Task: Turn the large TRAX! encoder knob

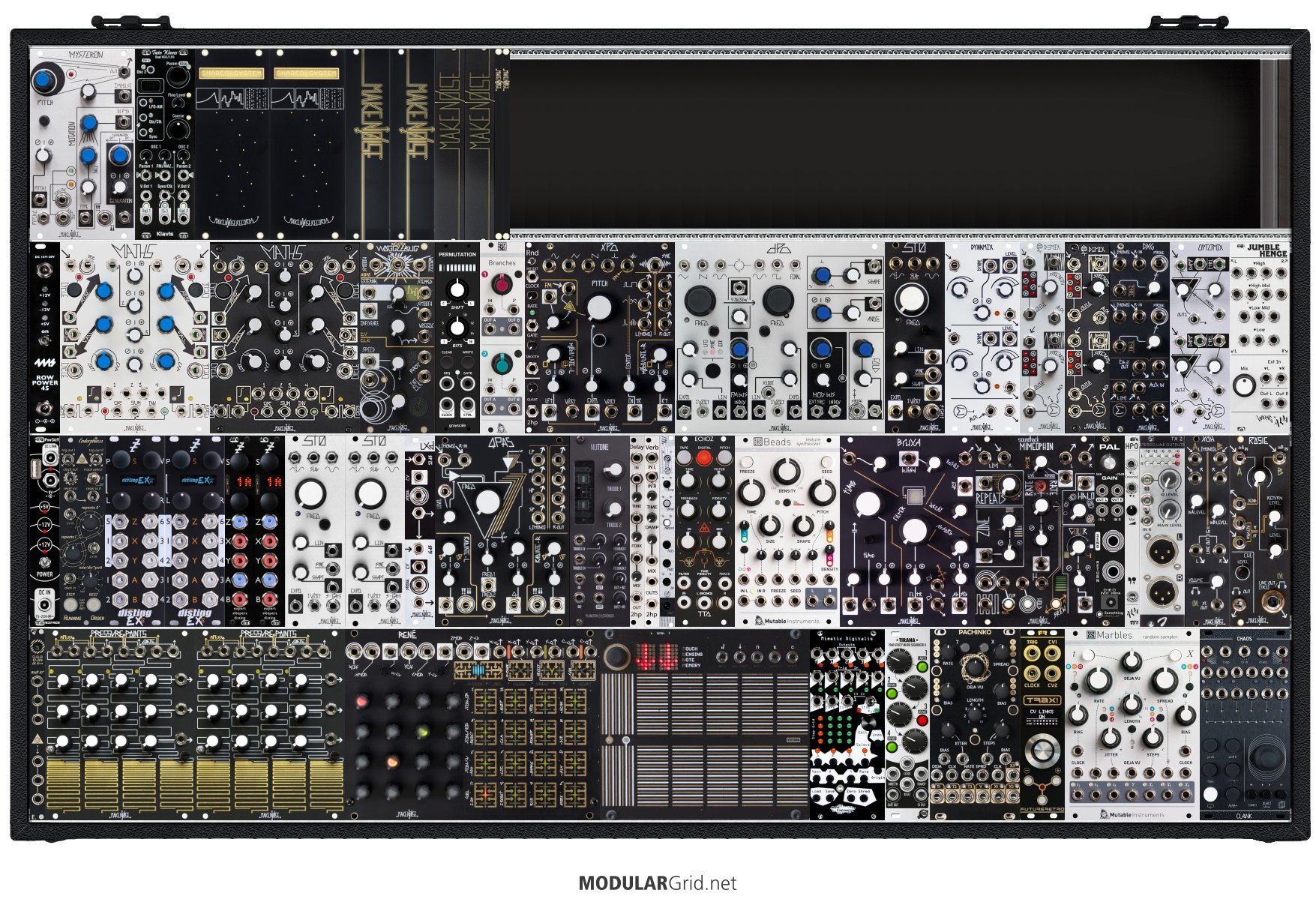Action: point(1042,750)
